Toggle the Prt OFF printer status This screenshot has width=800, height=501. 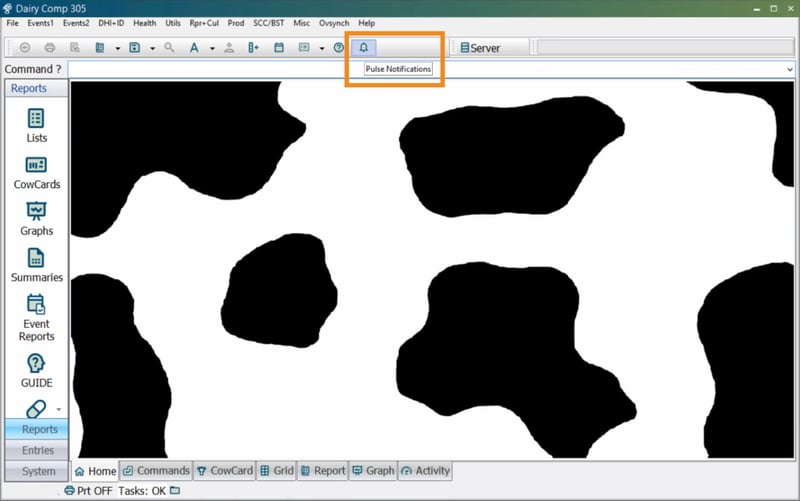[x=88, y=491]
